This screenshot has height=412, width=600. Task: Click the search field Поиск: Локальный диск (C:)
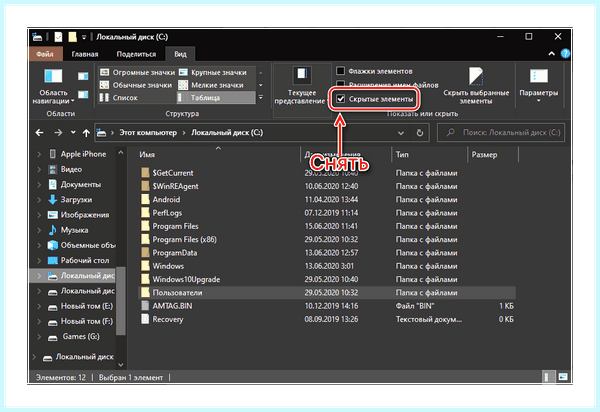(501, 133)
